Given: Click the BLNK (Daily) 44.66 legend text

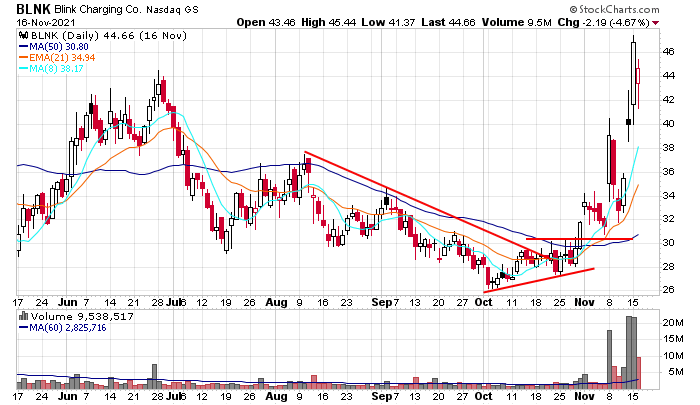Looking at the screenshot, I should pyautogui.click(x=107, y=36).
